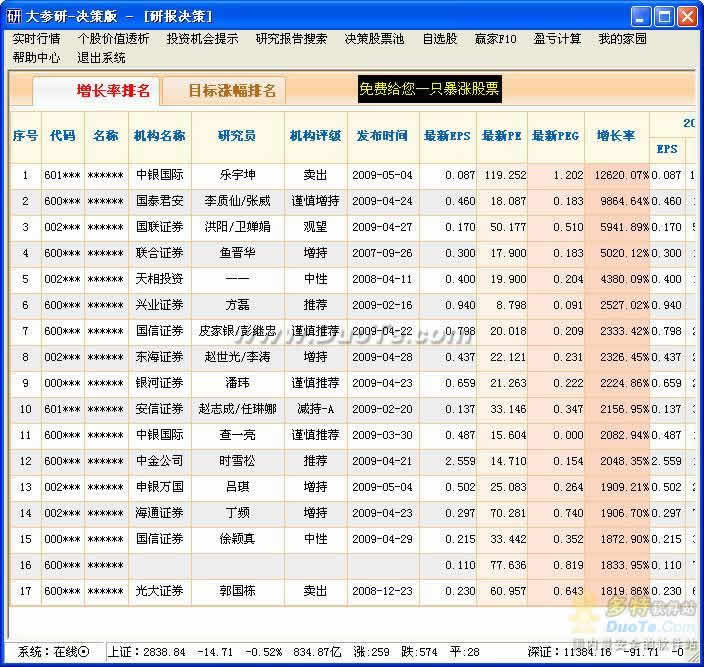The image size is (704, 667).
Task: Select the 中金公司 institution cell
Action: coord(160,461)
